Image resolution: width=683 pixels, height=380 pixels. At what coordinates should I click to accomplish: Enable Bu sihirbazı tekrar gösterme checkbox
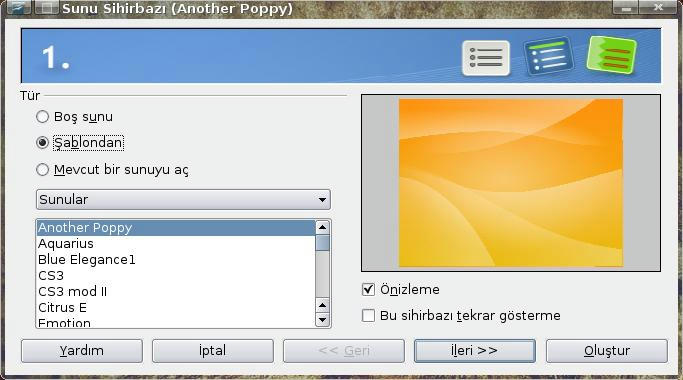point(368,316)
